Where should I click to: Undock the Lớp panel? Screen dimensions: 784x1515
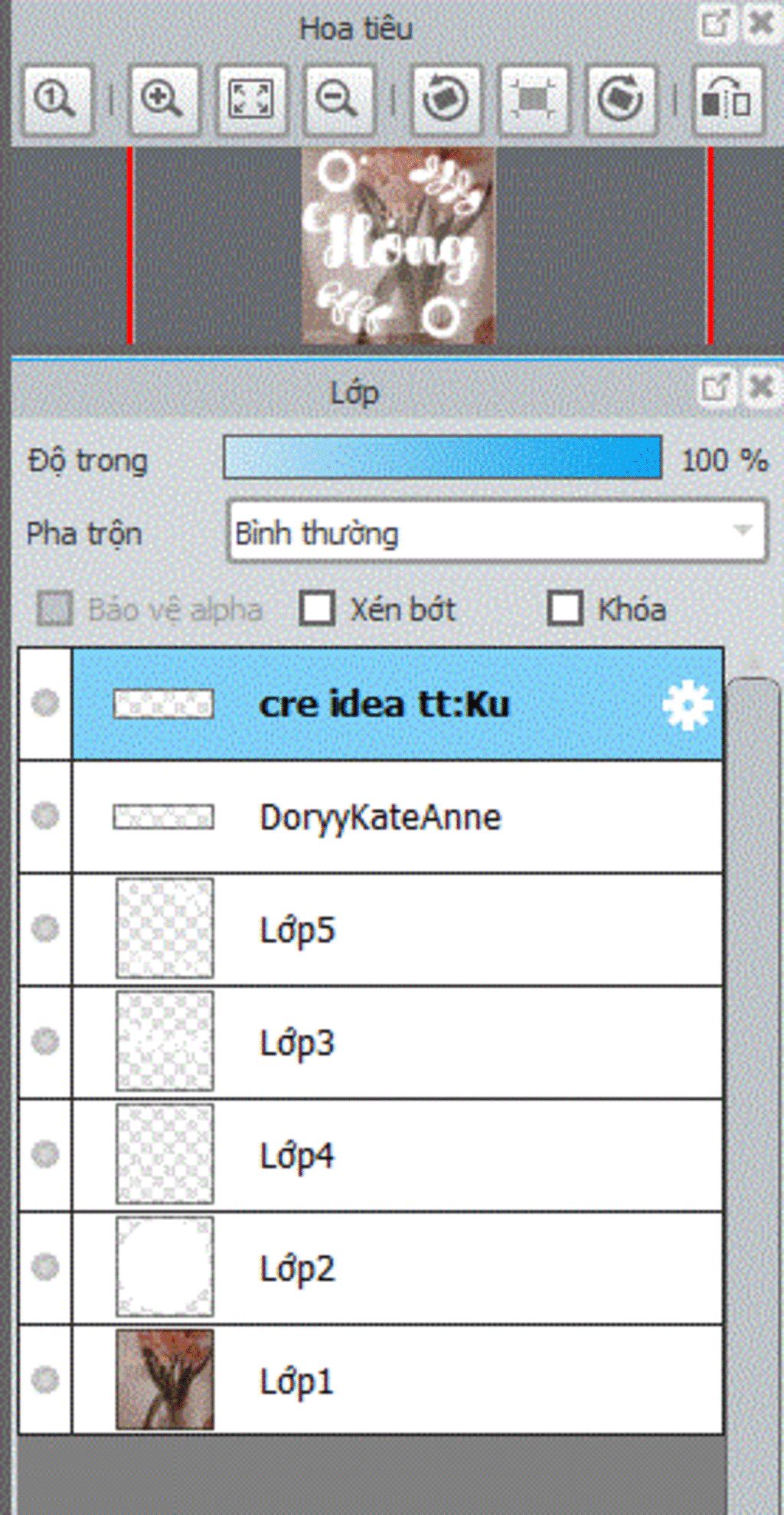[x=716, y=388]
